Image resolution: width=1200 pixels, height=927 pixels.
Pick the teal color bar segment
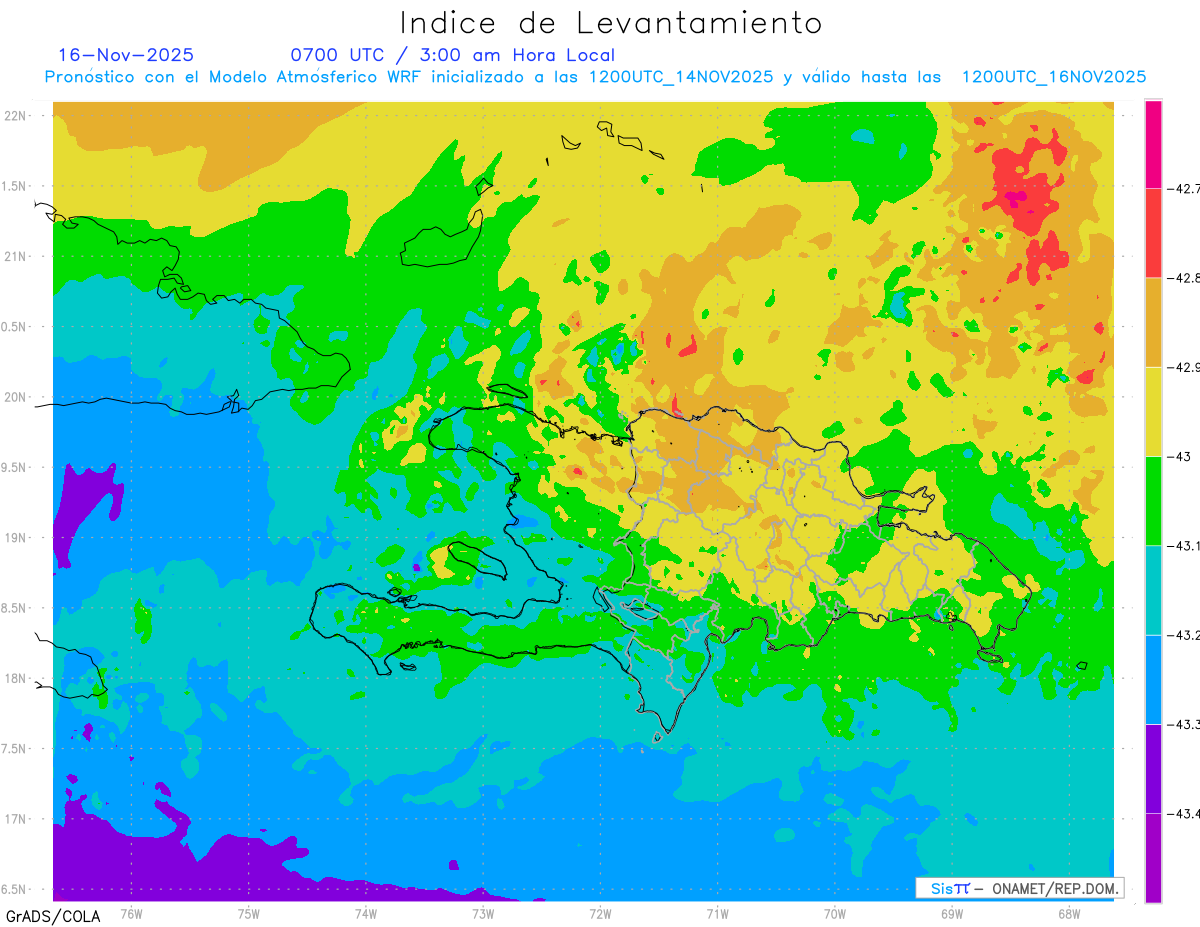(1153, 590)
